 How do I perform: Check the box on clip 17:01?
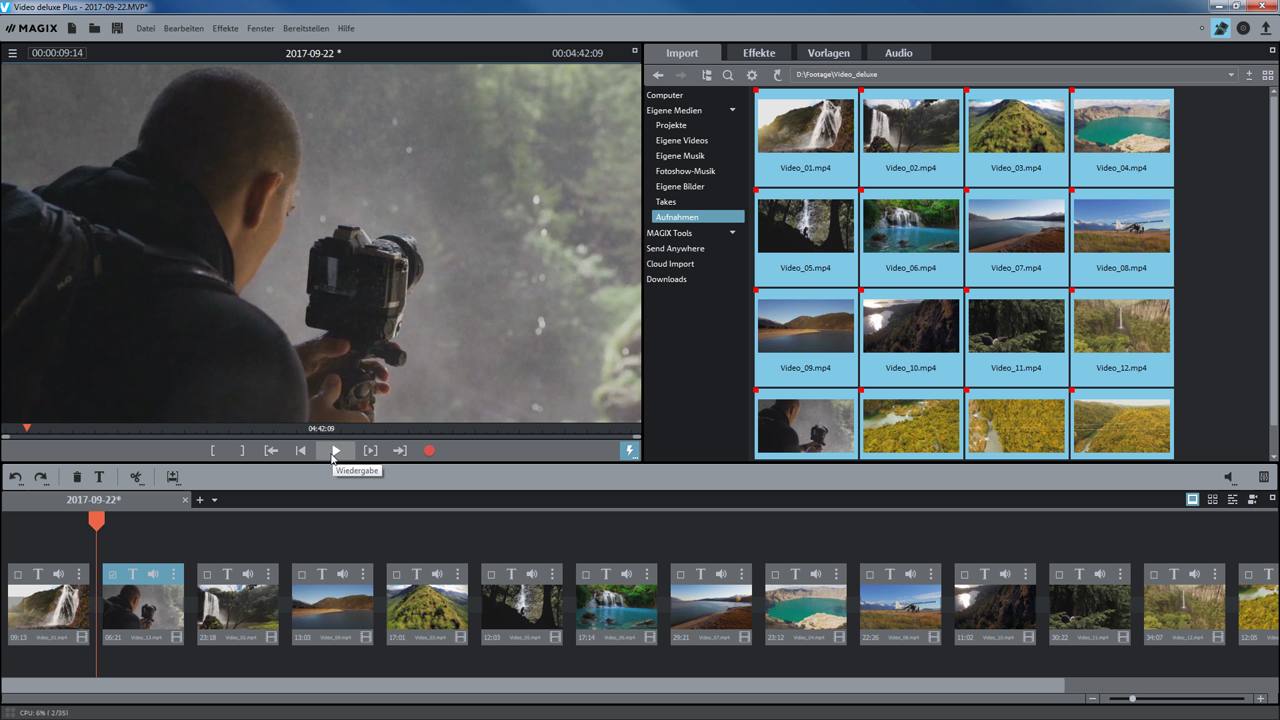(x=396, y=575)
